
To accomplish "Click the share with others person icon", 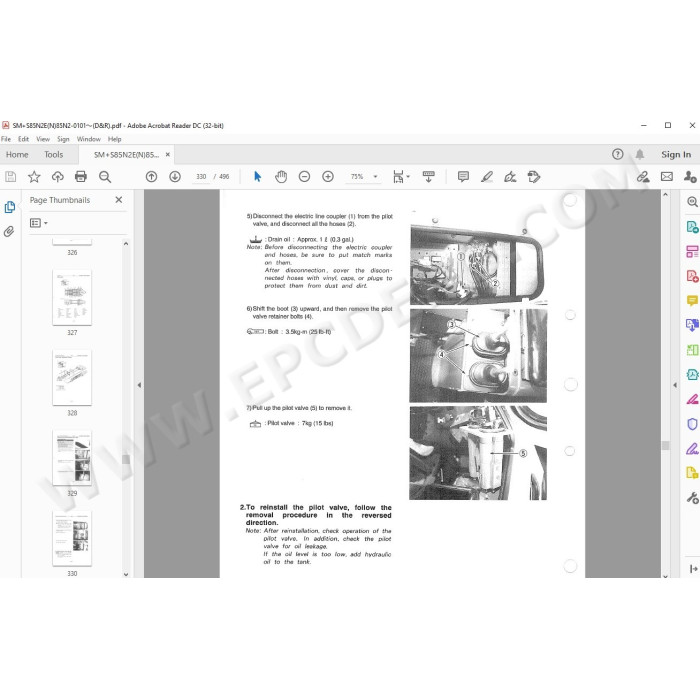I will point(690,177).
